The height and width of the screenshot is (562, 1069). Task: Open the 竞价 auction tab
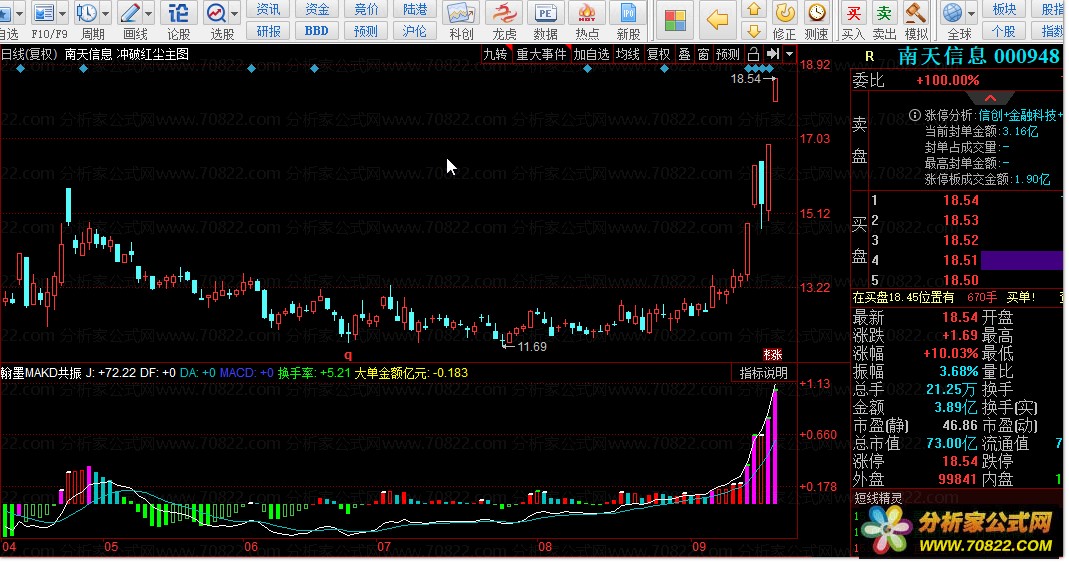pyautogui.click(x=366, y=10)
